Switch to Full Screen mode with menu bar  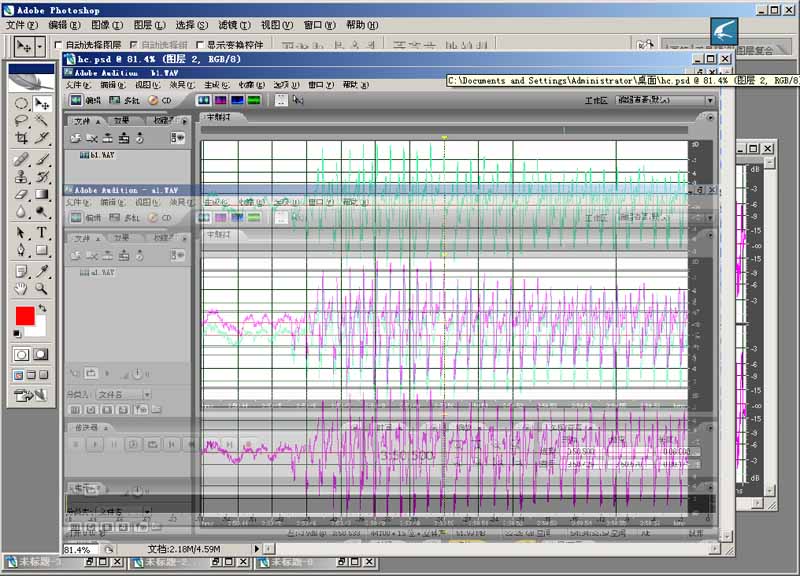(31, 375)
